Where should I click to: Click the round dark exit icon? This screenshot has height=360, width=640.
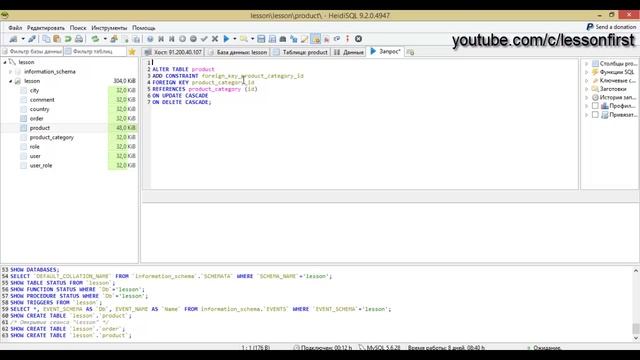[358, 39]
